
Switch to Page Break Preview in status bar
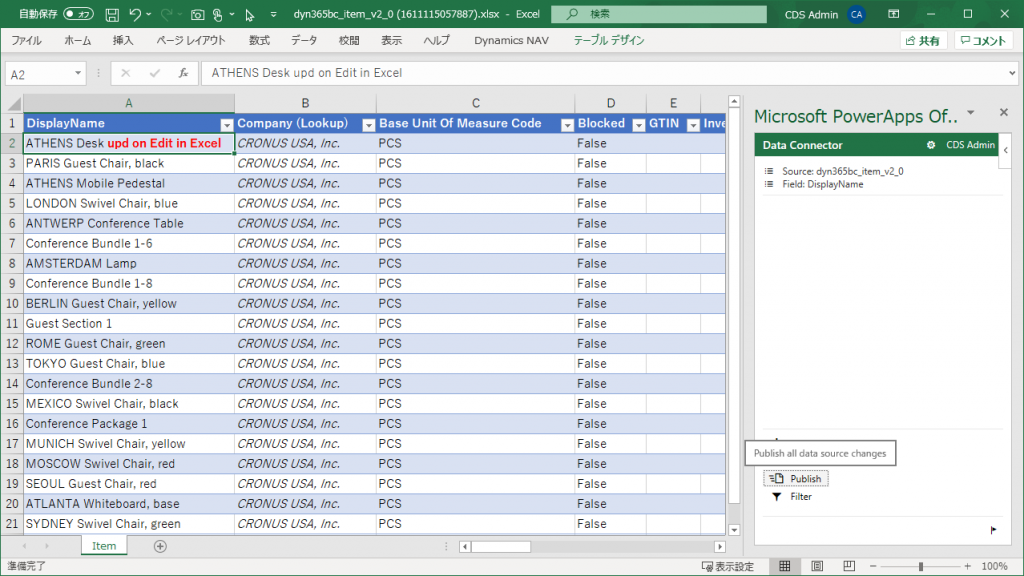[x=849, y=566]
